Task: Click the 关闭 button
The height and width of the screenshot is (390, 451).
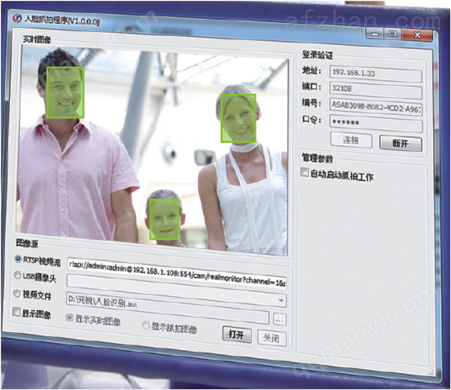Action: [x=272, y=338]
